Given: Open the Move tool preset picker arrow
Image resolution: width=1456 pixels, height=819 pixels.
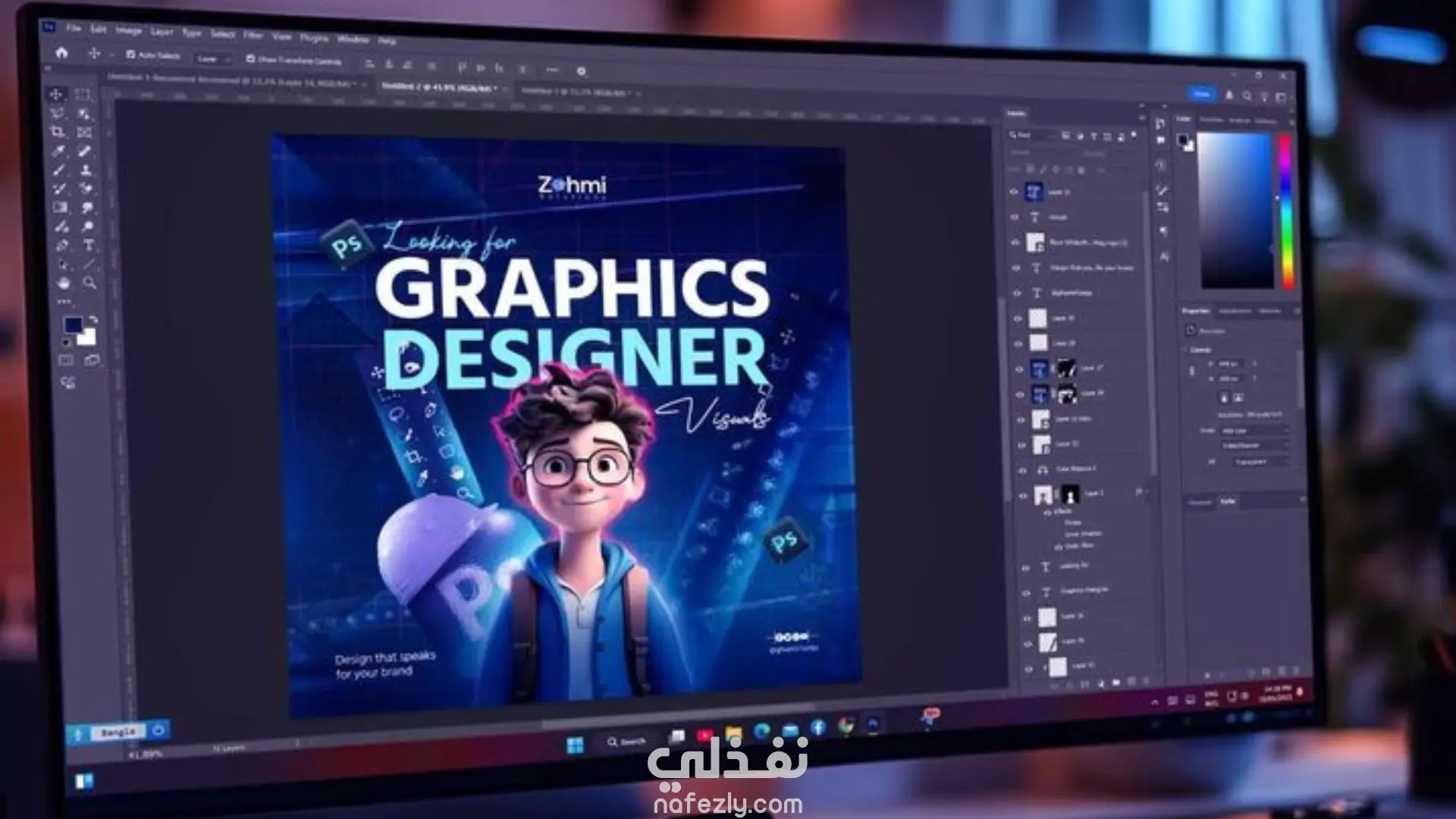Looking at the screenshot, I should pos(111,55).
